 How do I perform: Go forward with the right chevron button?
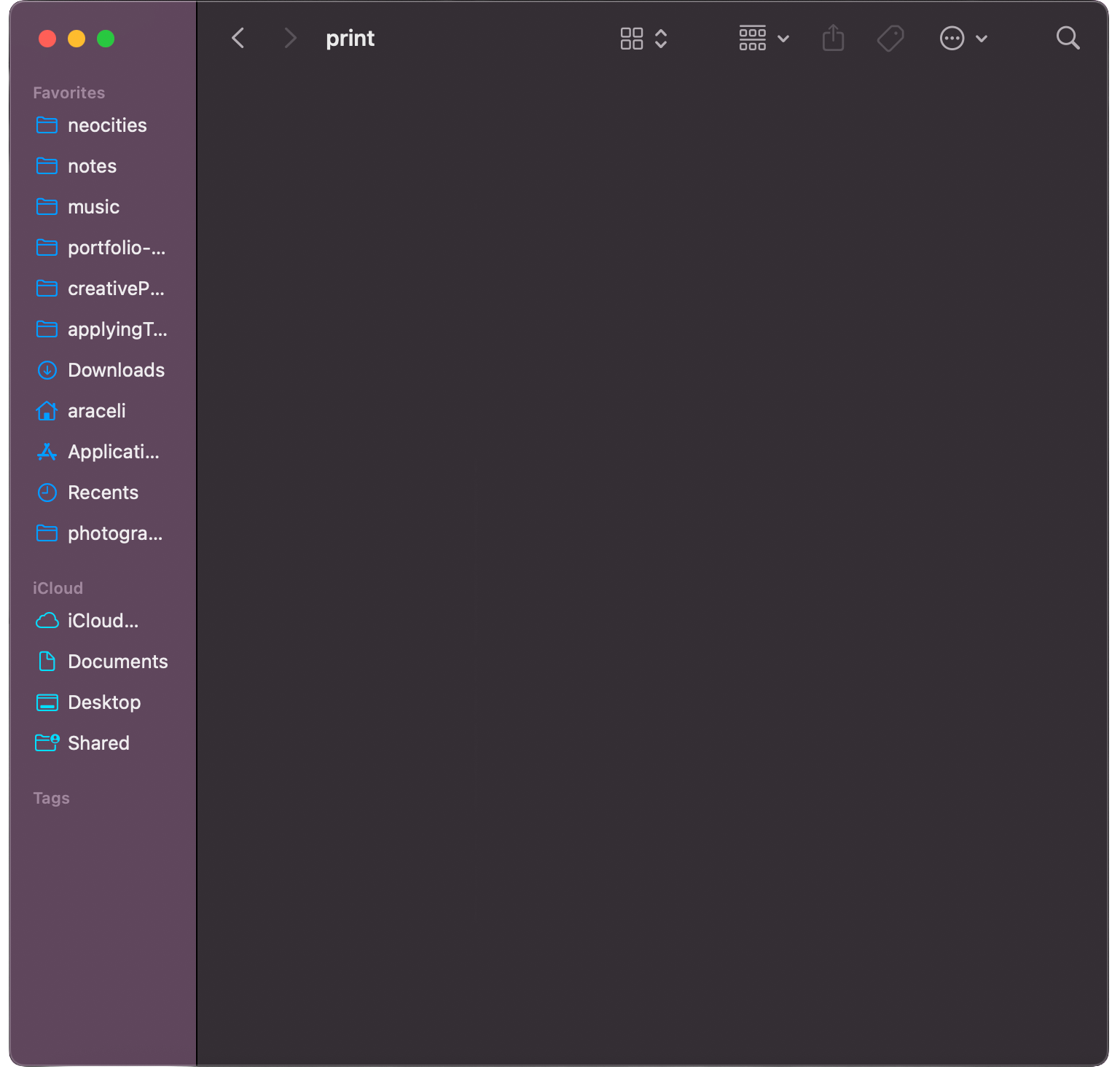[290, 38]
